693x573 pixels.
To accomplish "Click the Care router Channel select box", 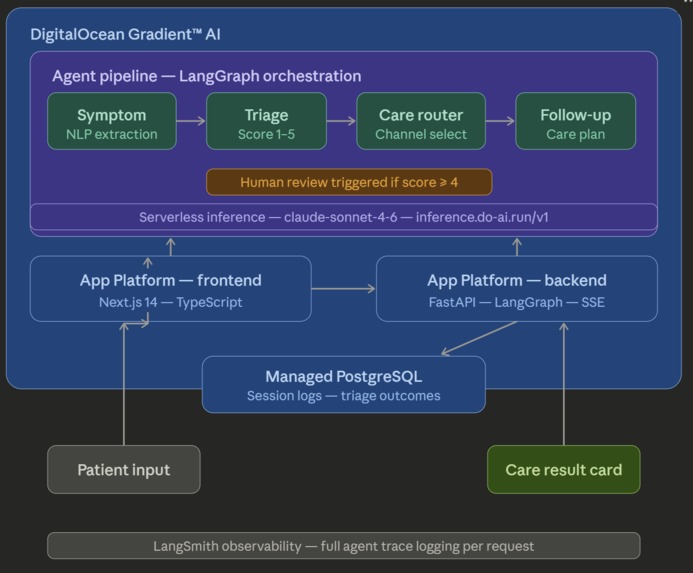I will [x=421, y=121].
